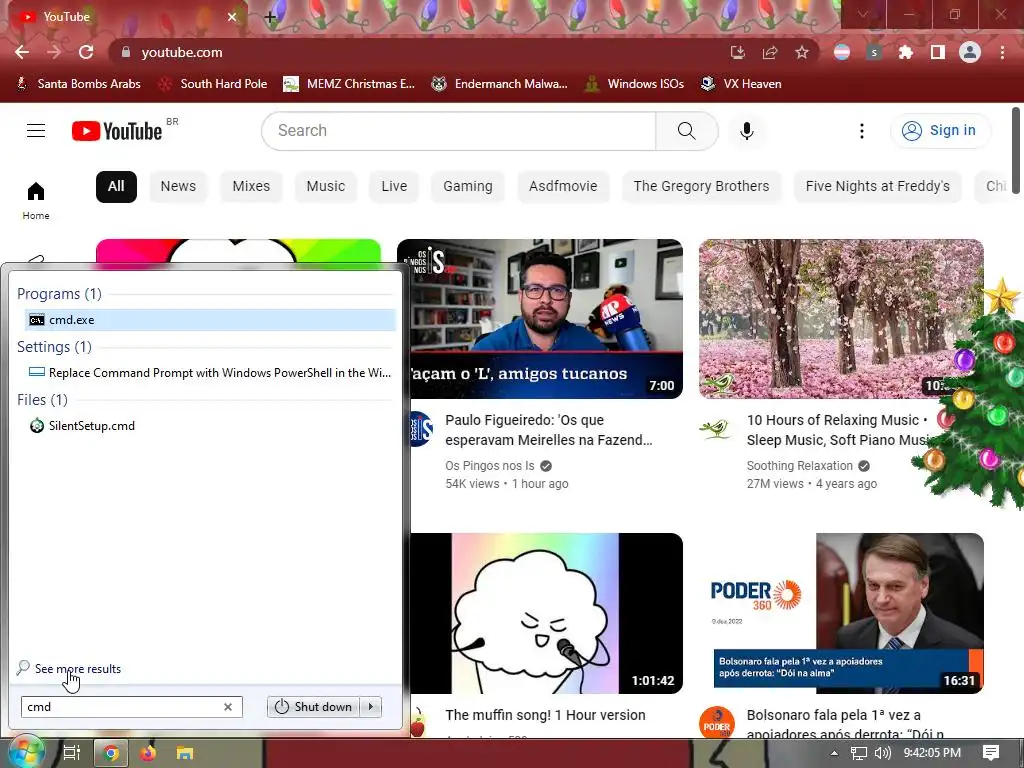Go to Home in YouTube sidebar
This screenshot has height=768, width=1024.
click(x=36, y=200)
